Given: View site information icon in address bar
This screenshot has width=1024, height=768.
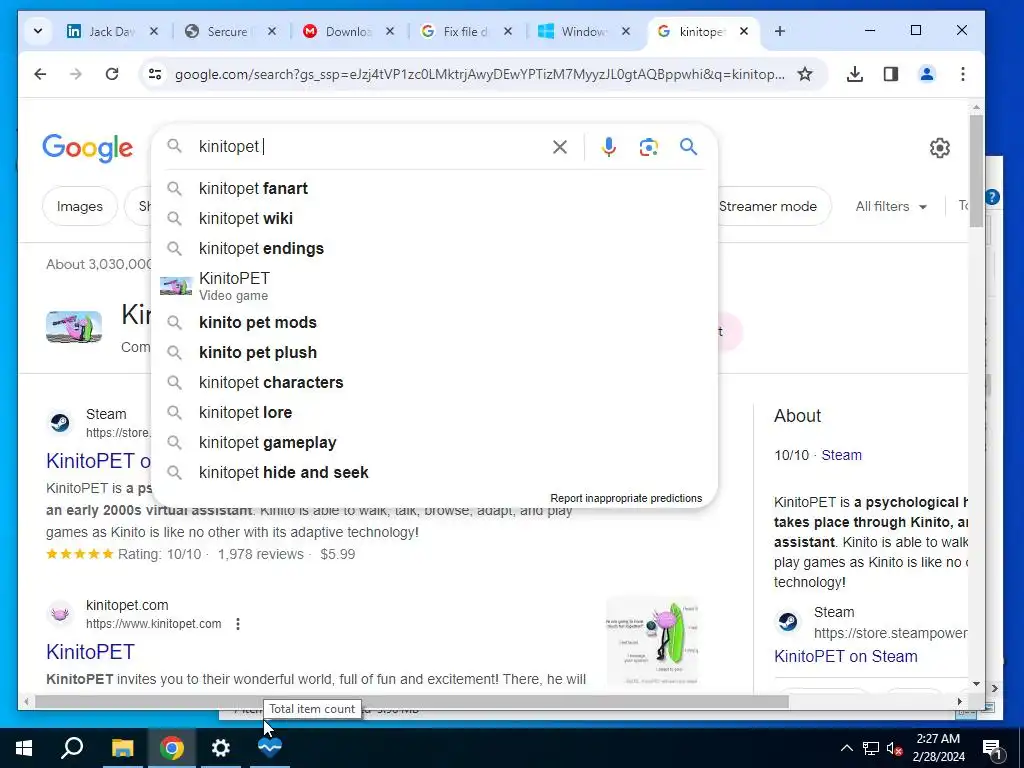Looking at the screenshot, I should pyautogui.click(x=155, y=74).
